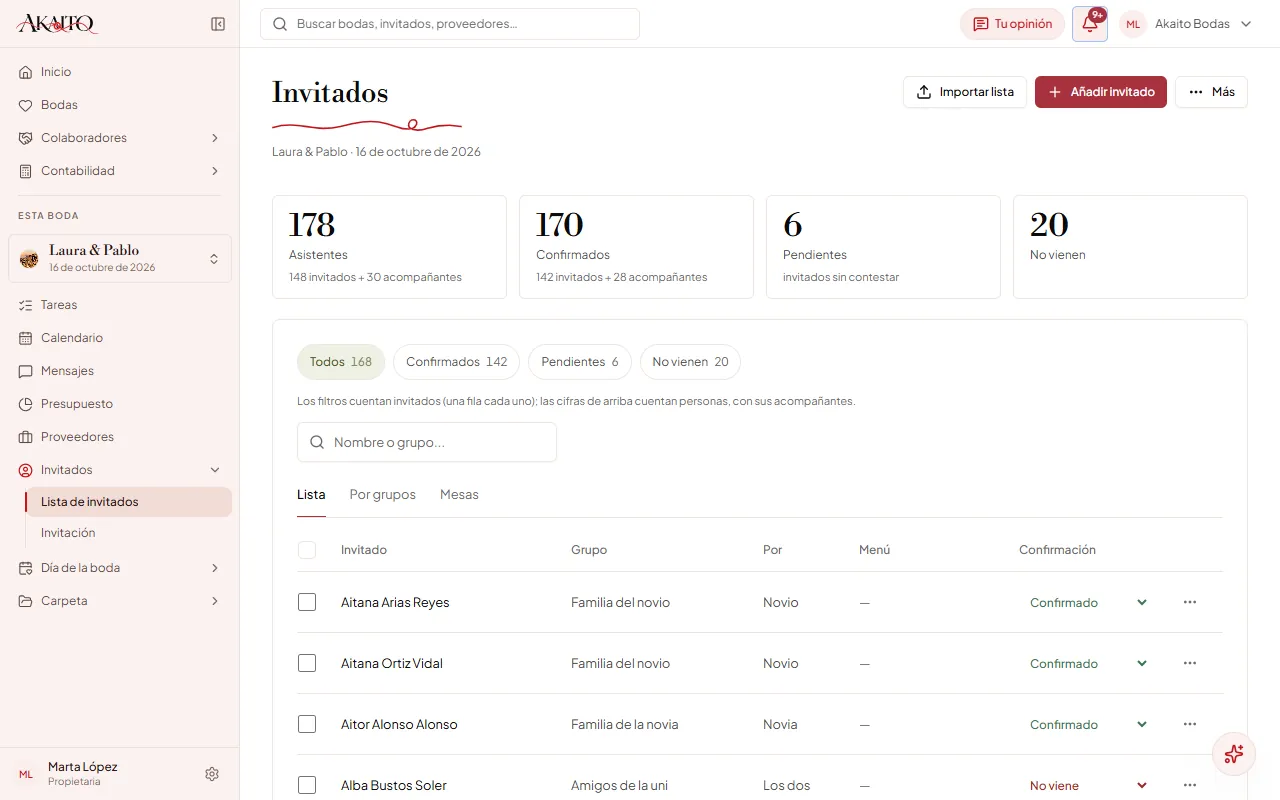Screen dimensions: 1280x800
Task: Expand the Colaboradores menu
Action: click(120, 138)
